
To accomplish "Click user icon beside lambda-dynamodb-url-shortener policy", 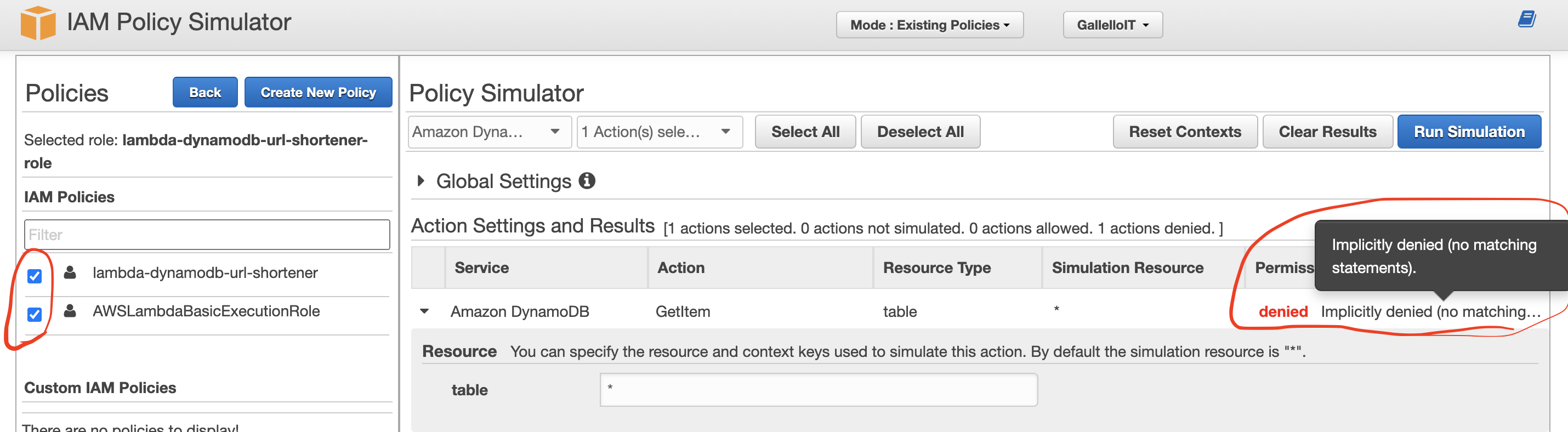I will click(70, 272).
